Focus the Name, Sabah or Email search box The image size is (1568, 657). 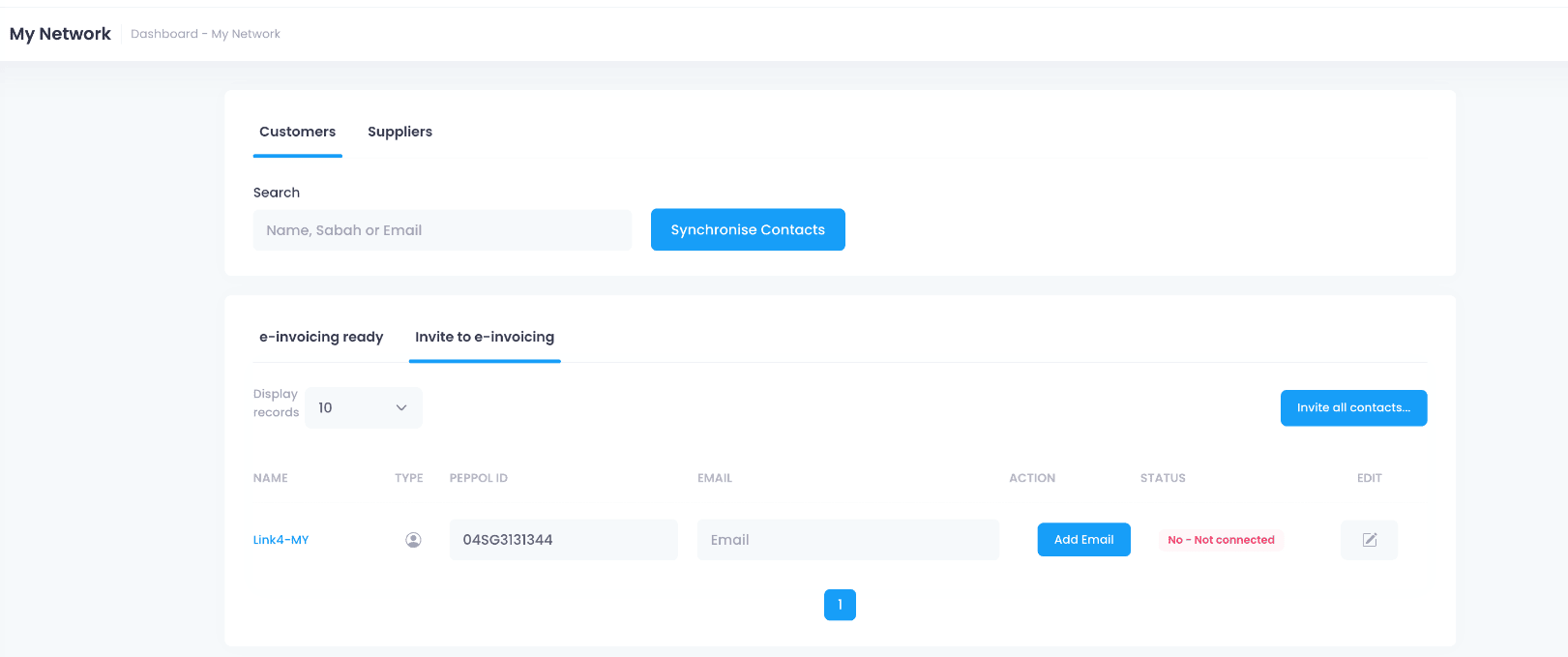pyautogui.click(x=442, y=230)
